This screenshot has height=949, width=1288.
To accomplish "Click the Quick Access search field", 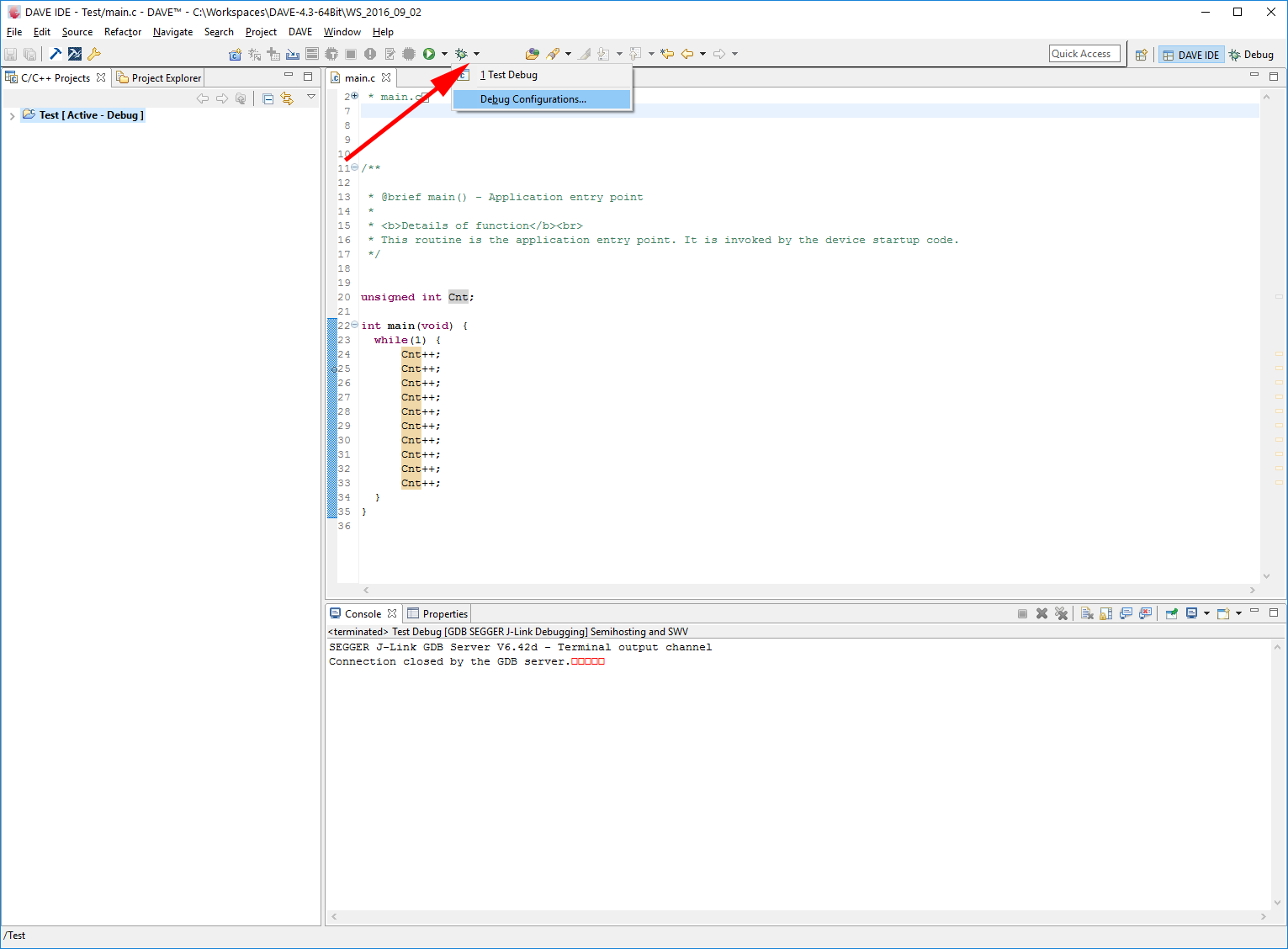I will pyautogui.click(x=1084, y=54).
